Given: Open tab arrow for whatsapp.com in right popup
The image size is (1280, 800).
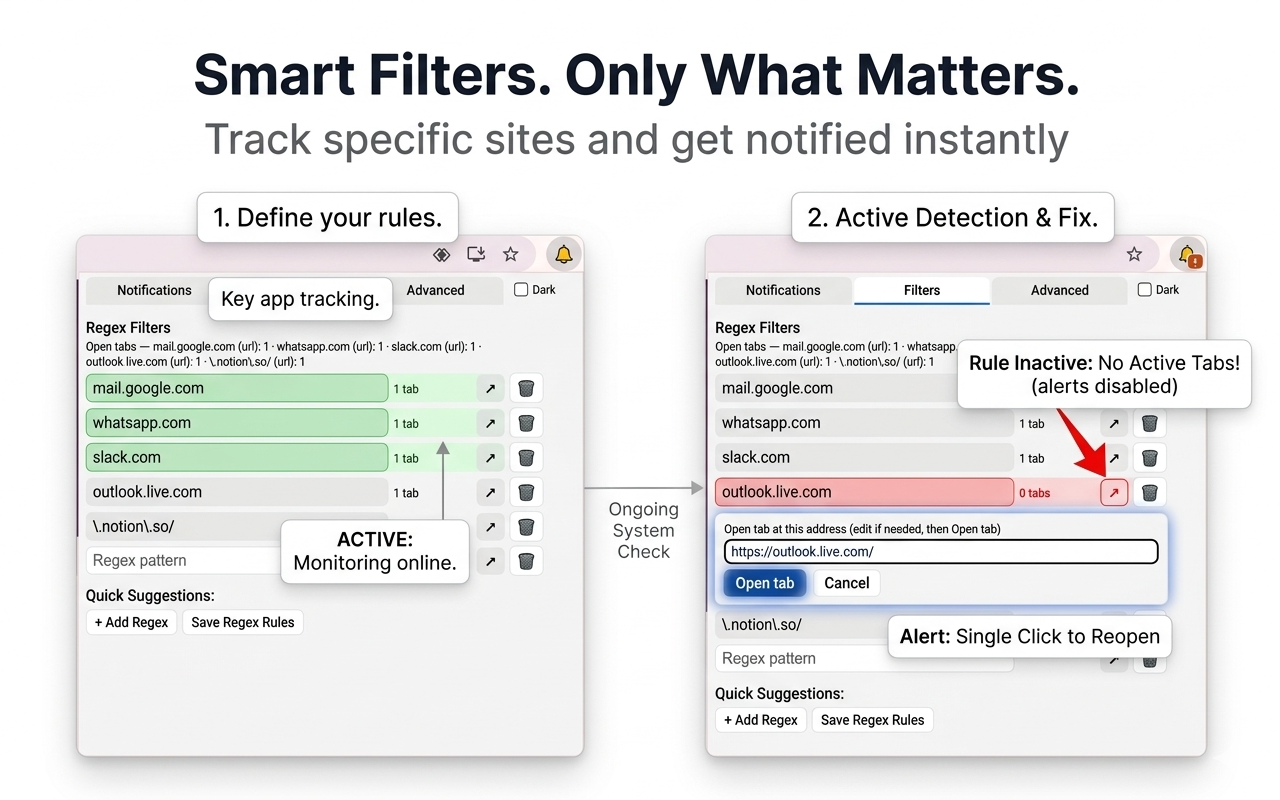Looking at the screenshot, I should pyautogui.click(x=1114, y=424).
